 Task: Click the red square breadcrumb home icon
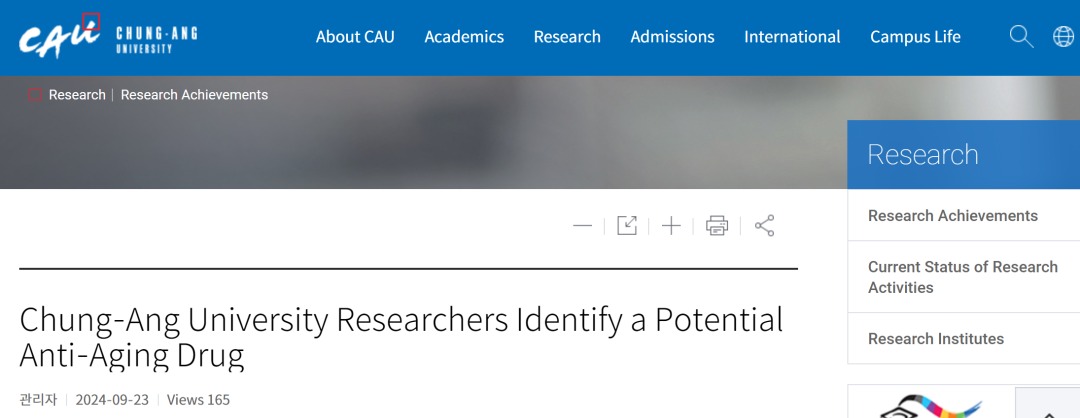tap(35, 95)
